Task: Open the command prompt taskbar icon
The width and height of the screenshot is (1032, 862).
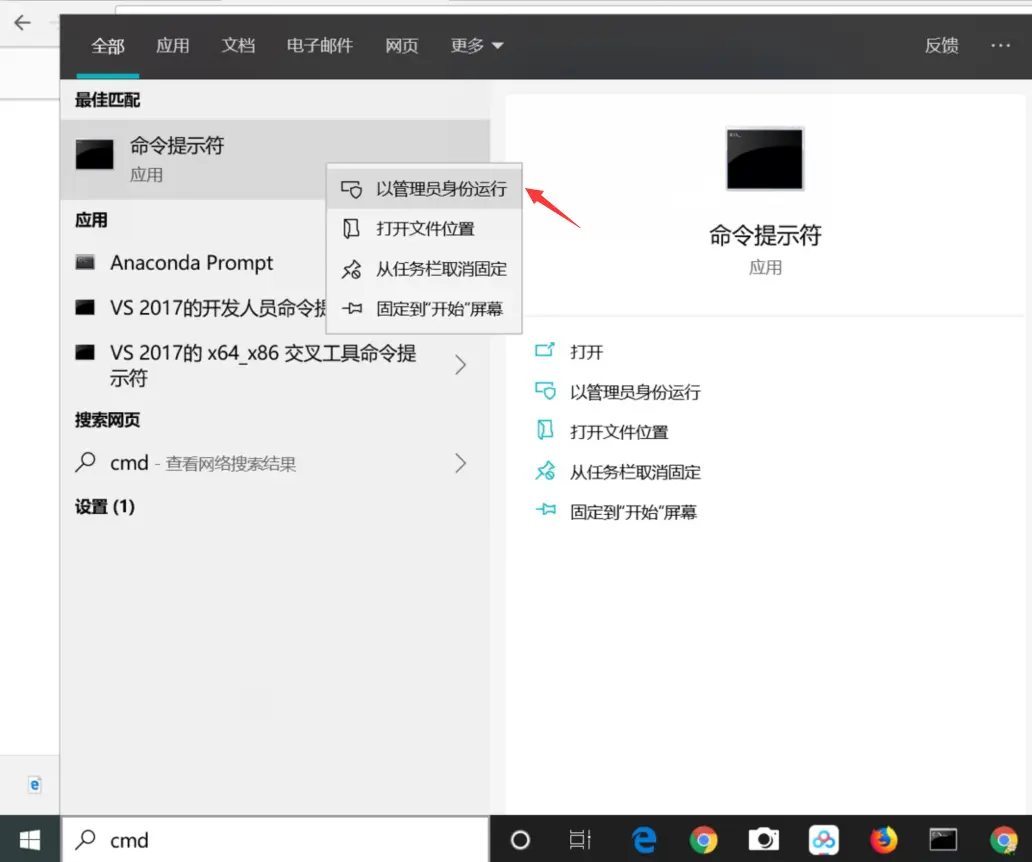Action: tap(943, 840)
